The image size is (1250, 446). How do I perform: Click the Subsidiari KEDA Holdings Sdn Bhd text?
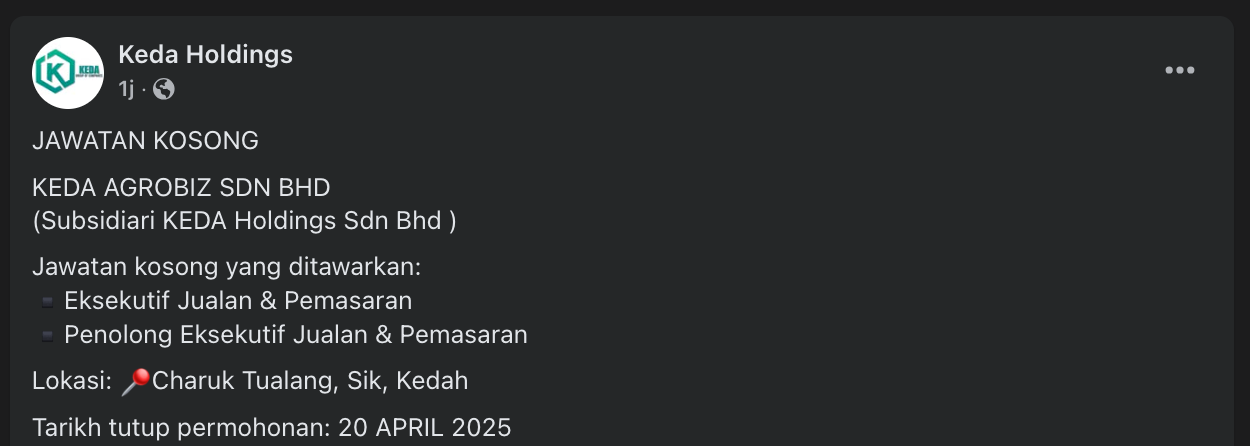pyautogui.click(x=244, y=221)
